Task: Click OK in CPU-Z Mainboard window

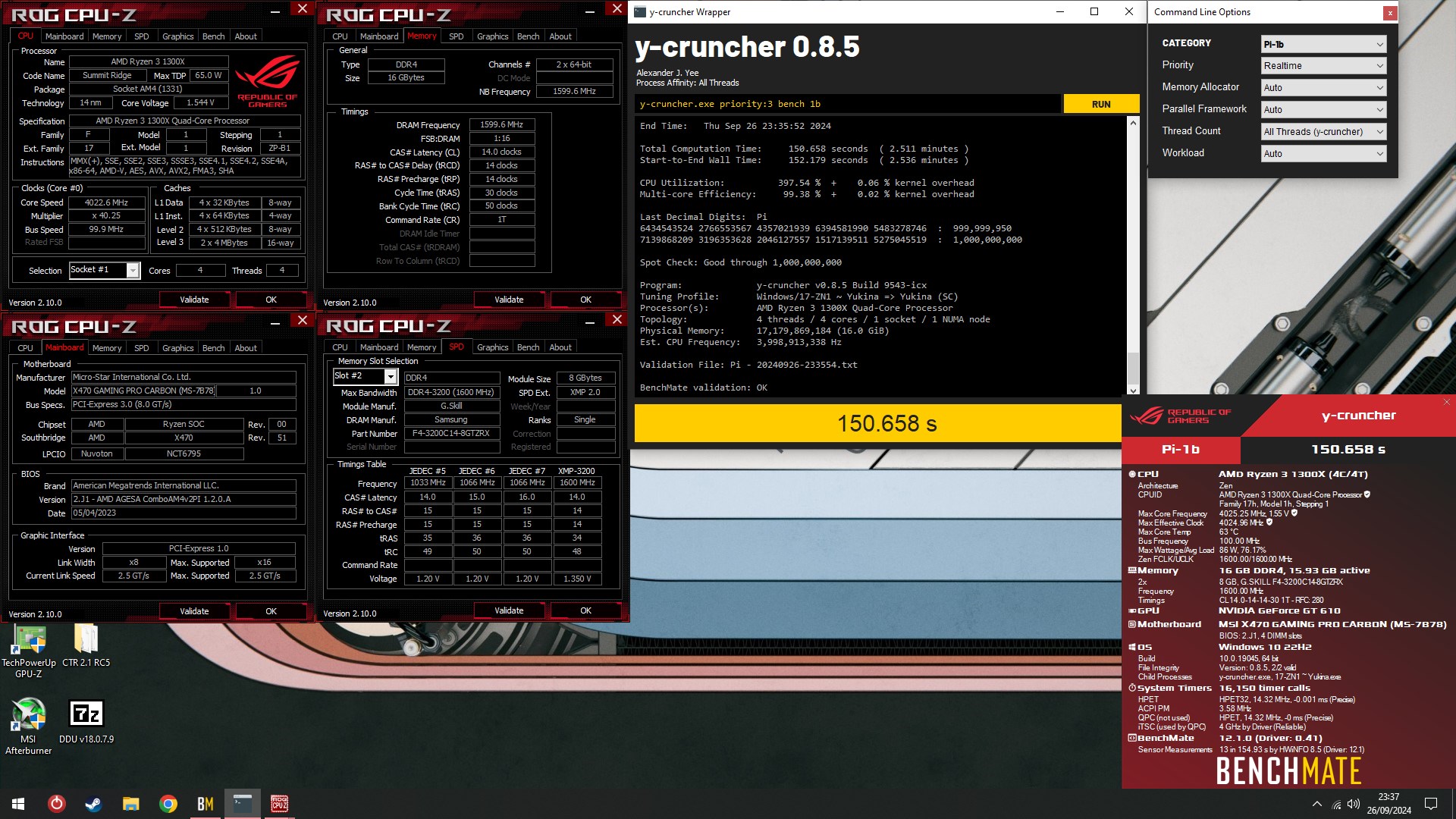Action: 271,611
